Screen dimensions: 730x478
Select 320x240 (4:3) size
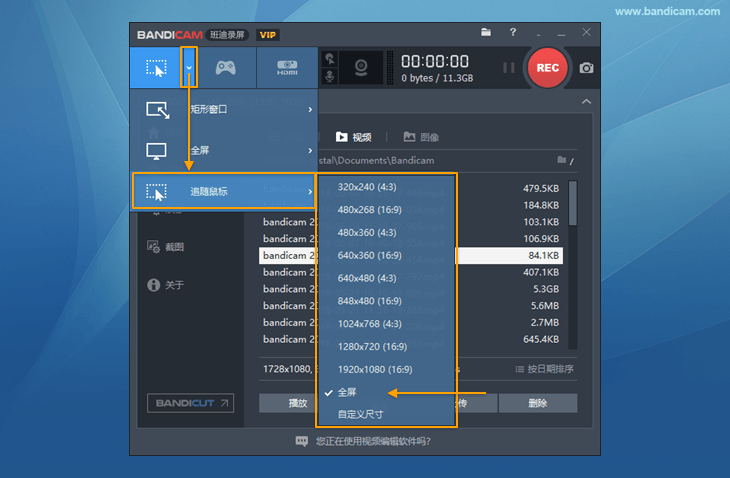click(x=386, y=187)
